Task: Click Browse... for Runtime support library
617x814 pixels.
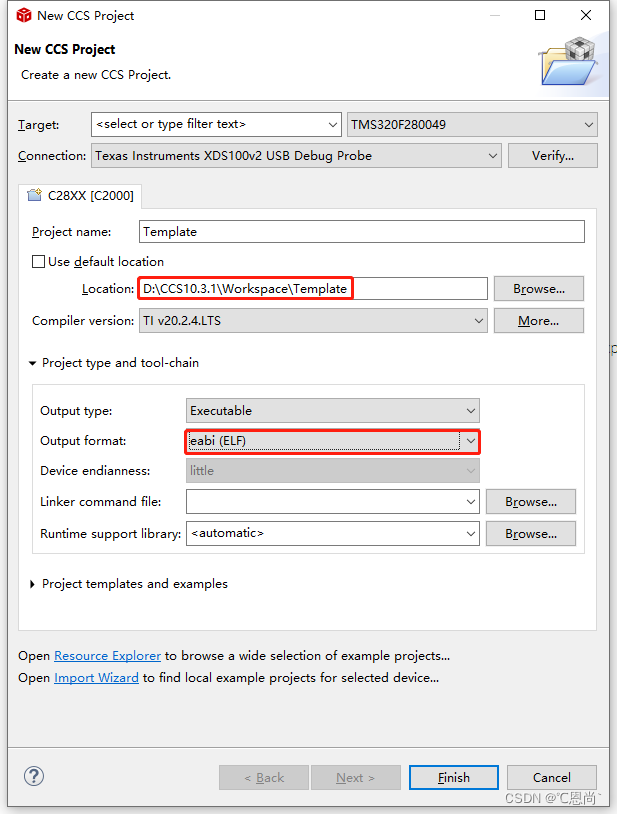Action: click(x=531, y=534)
